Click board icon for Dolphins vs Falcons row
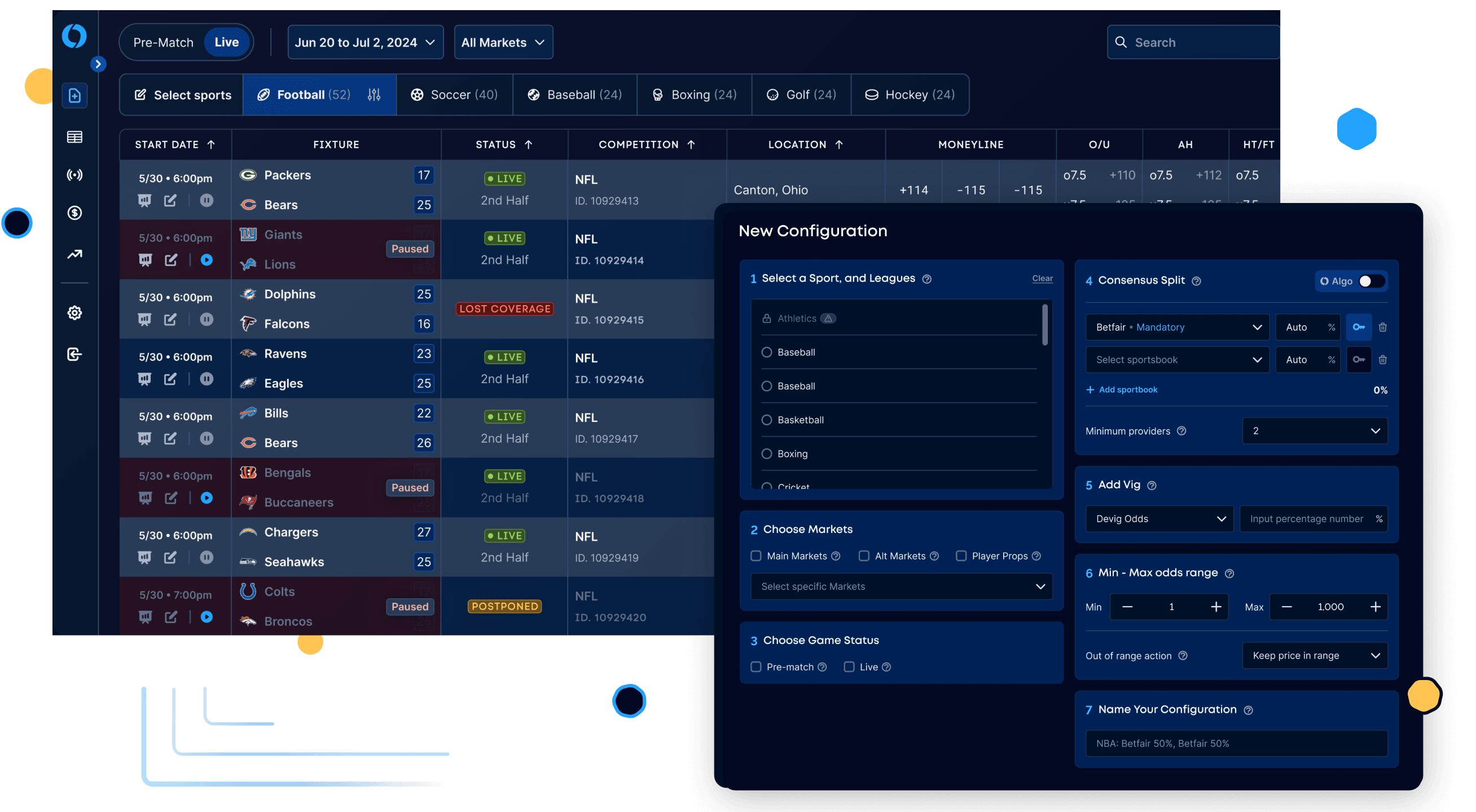The height and width of the screenshot is (812, 1476). point(144,320)
